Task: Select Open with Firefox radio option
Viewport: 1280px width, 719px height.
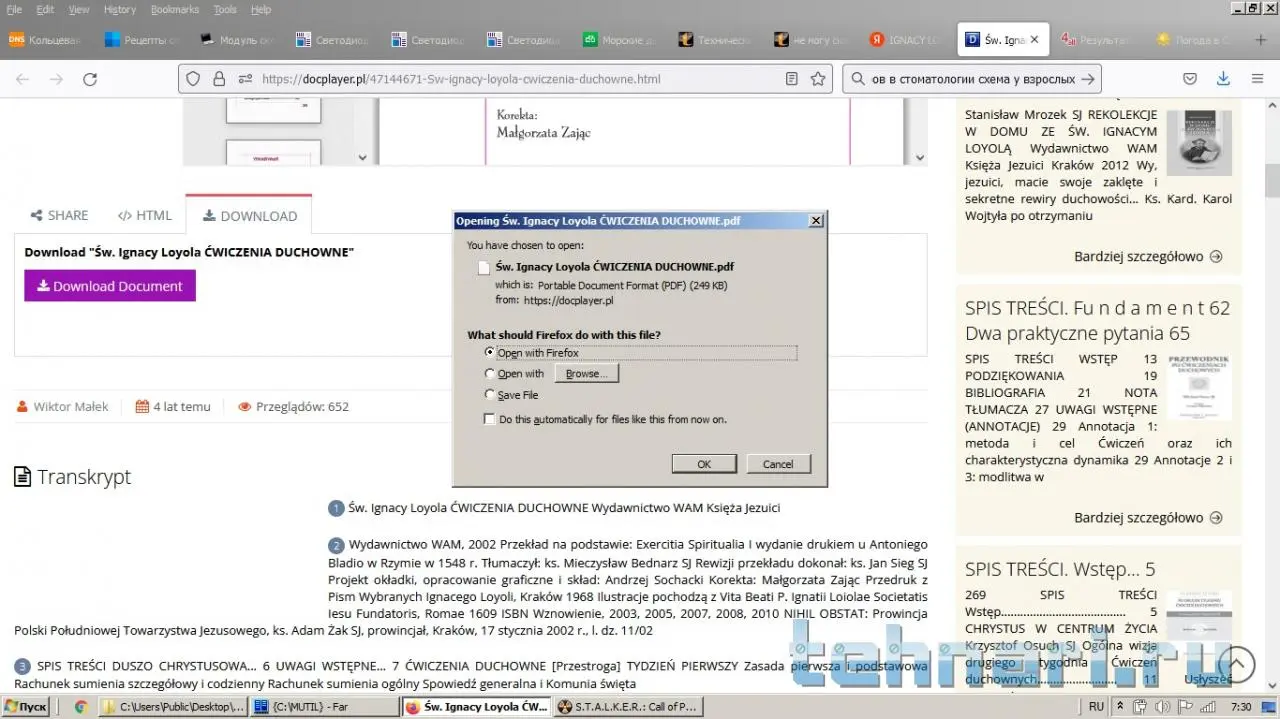Action: tap(488, 353)
